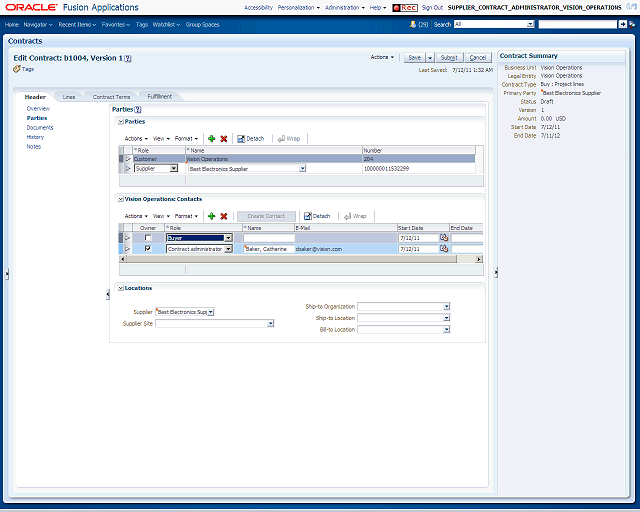640x512 pixels.
Task: Click the Home link
Action: pos(12,24)
